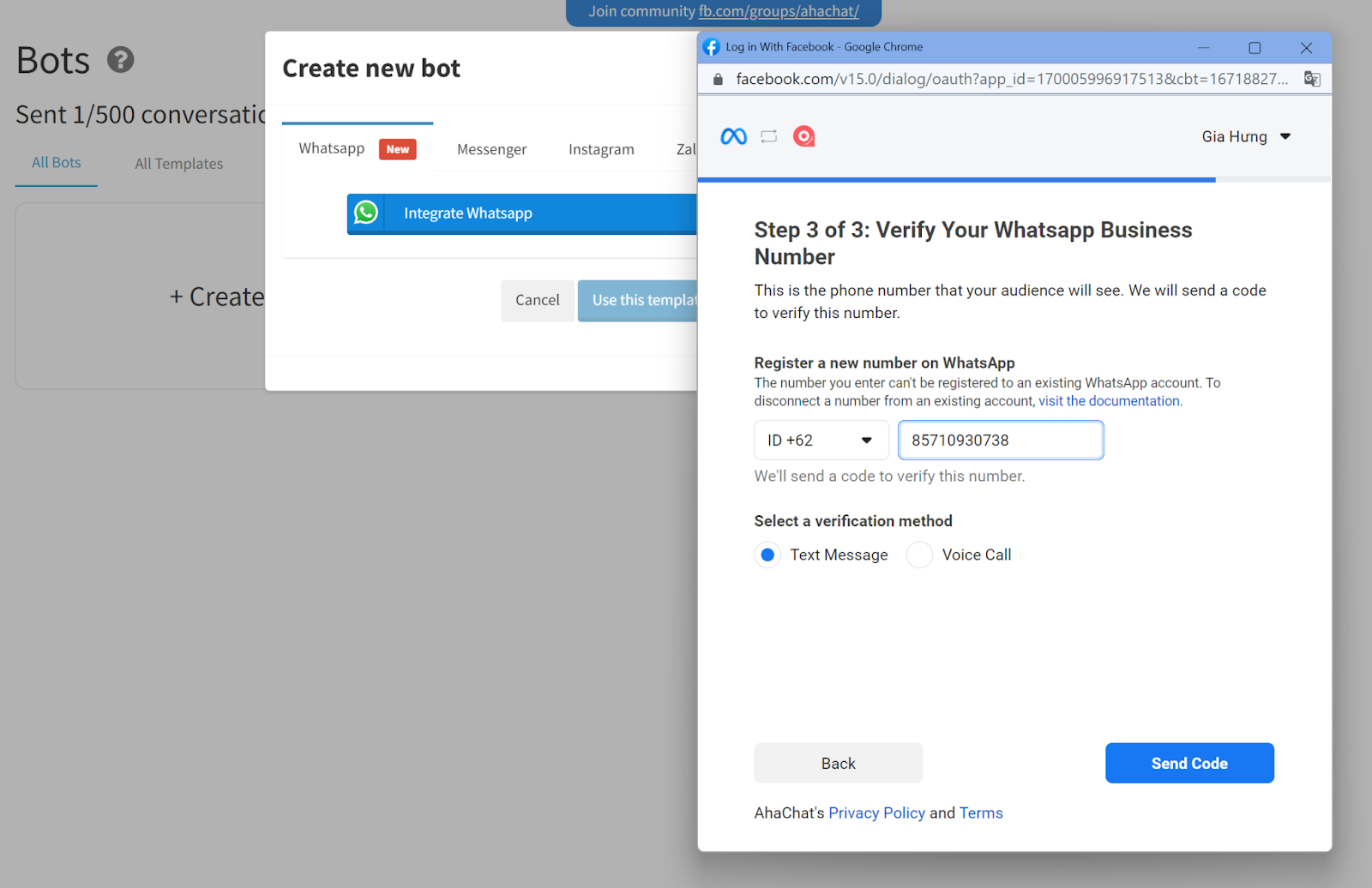Click the Bots help question mark icon
Viewport: 1372px width, 888px height.
(x=121, y=60)
